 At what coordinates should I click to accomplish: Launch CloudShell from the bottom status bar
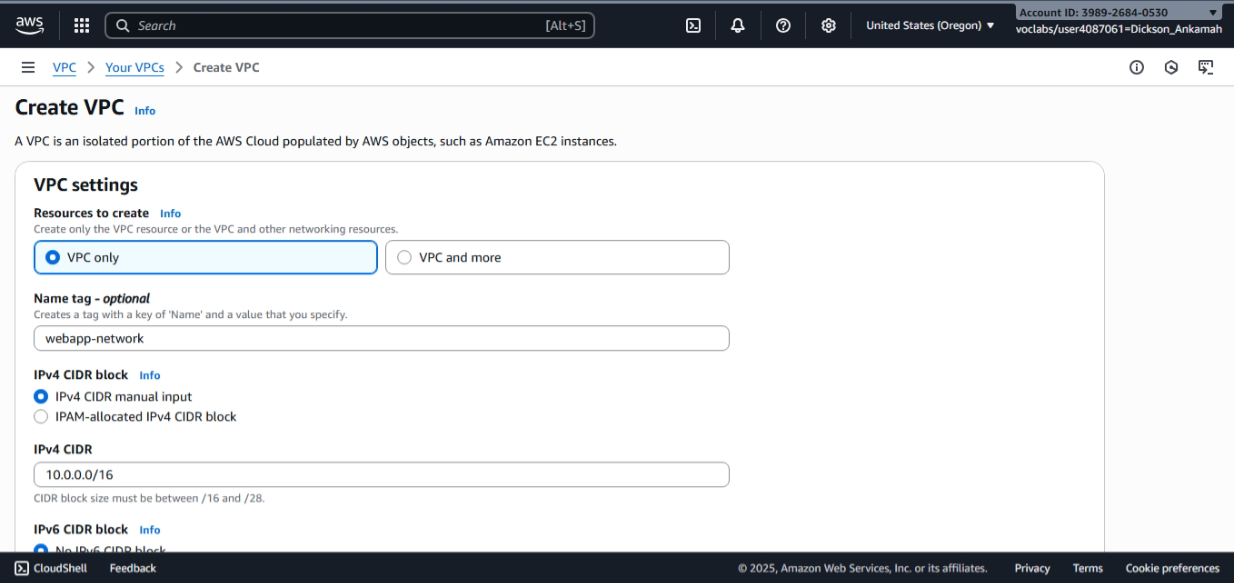pos(51,567)
